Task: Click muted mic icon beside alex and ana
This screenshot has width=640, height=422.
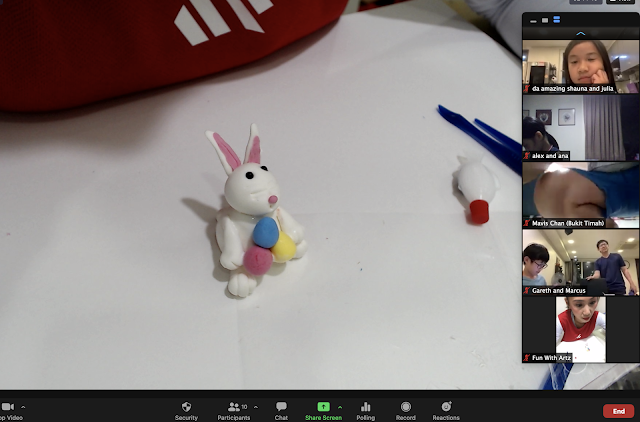Action: pos(527,156)
